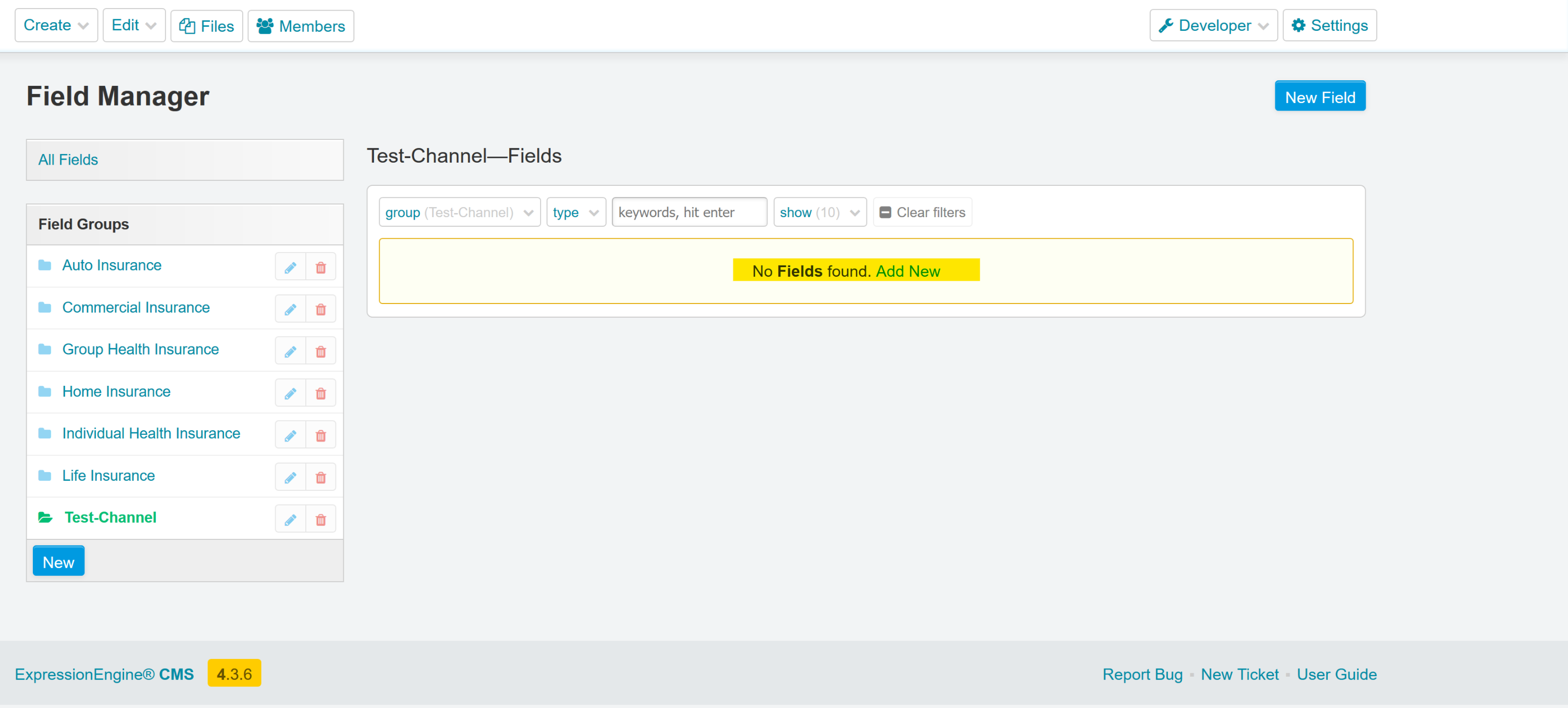Click the 4.3.6 version badge
1568x708 pixels.
(x=234, y=673)
